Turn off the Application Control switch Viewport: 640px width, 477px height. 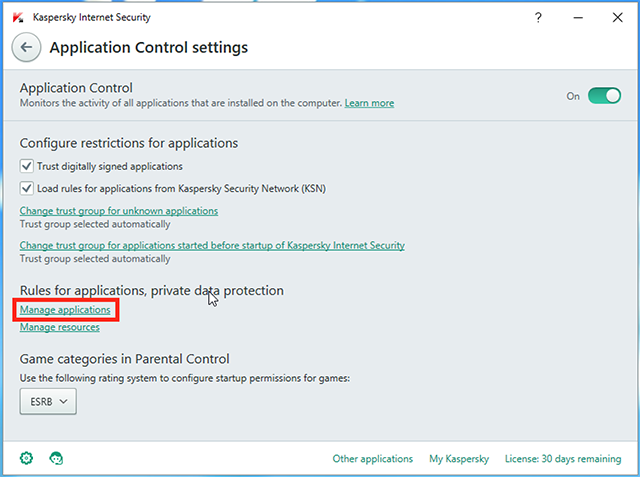pyautogui.click(x=604, y=96)
